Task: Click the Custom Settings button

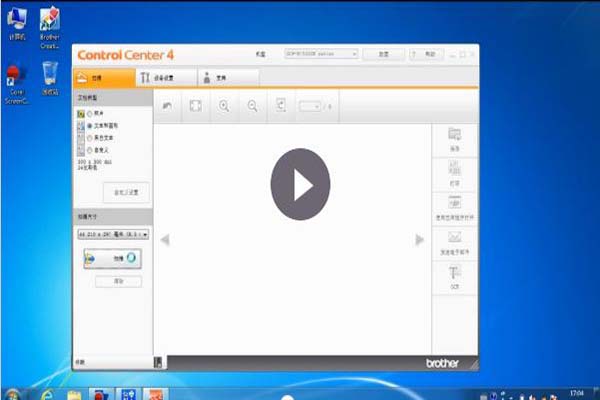Action: pos(126,190)
